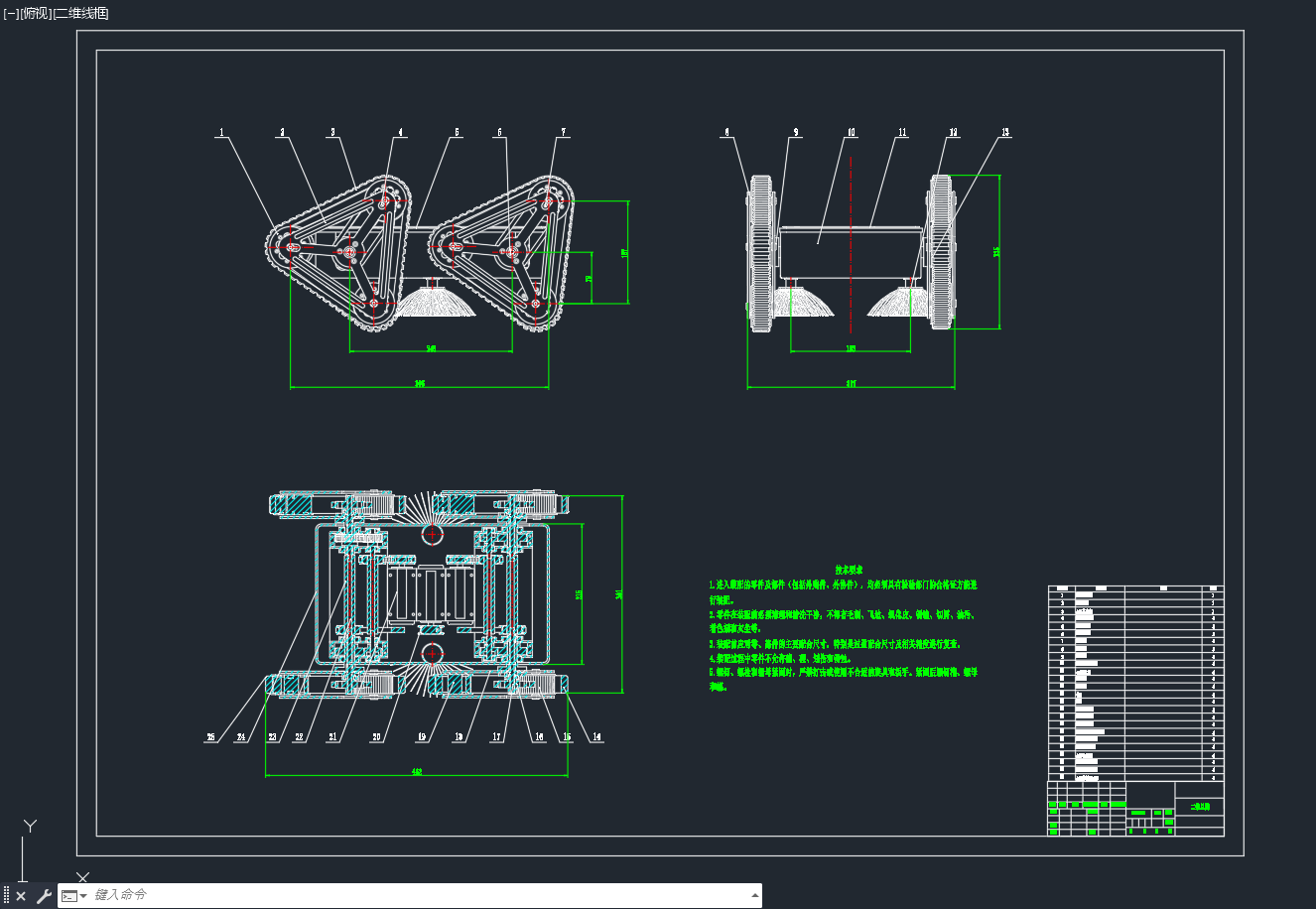Close the command line window
The image size is (1316, 909).
coord(21,896)
